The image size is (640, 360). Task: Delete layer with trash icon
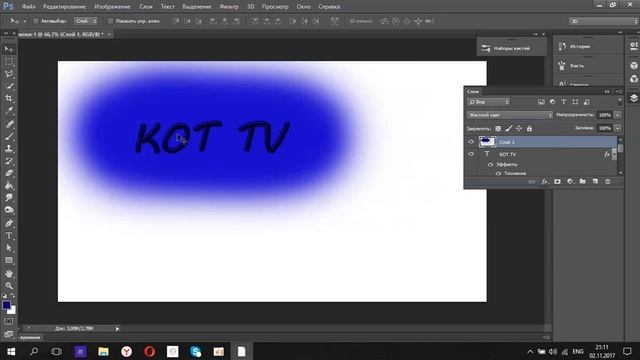[608, 182]
